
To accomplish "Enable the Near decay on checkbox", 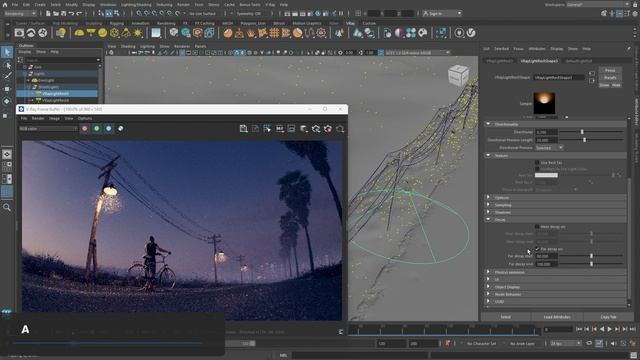I will pyautogui.click(x=537, y=227).
